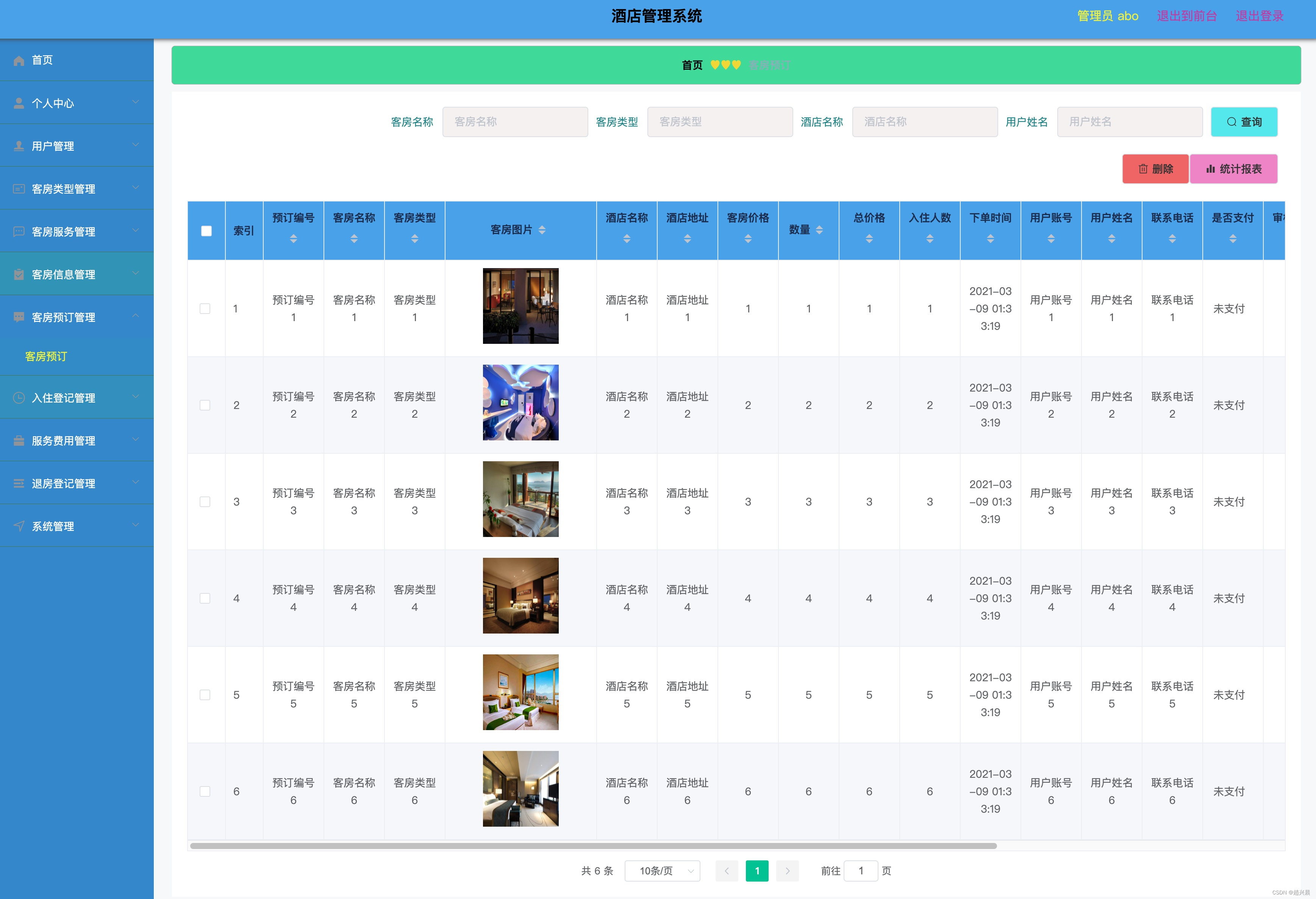Sort by 客房类型 using its sort arrows
1316x899 pixels.
[414, 239]
